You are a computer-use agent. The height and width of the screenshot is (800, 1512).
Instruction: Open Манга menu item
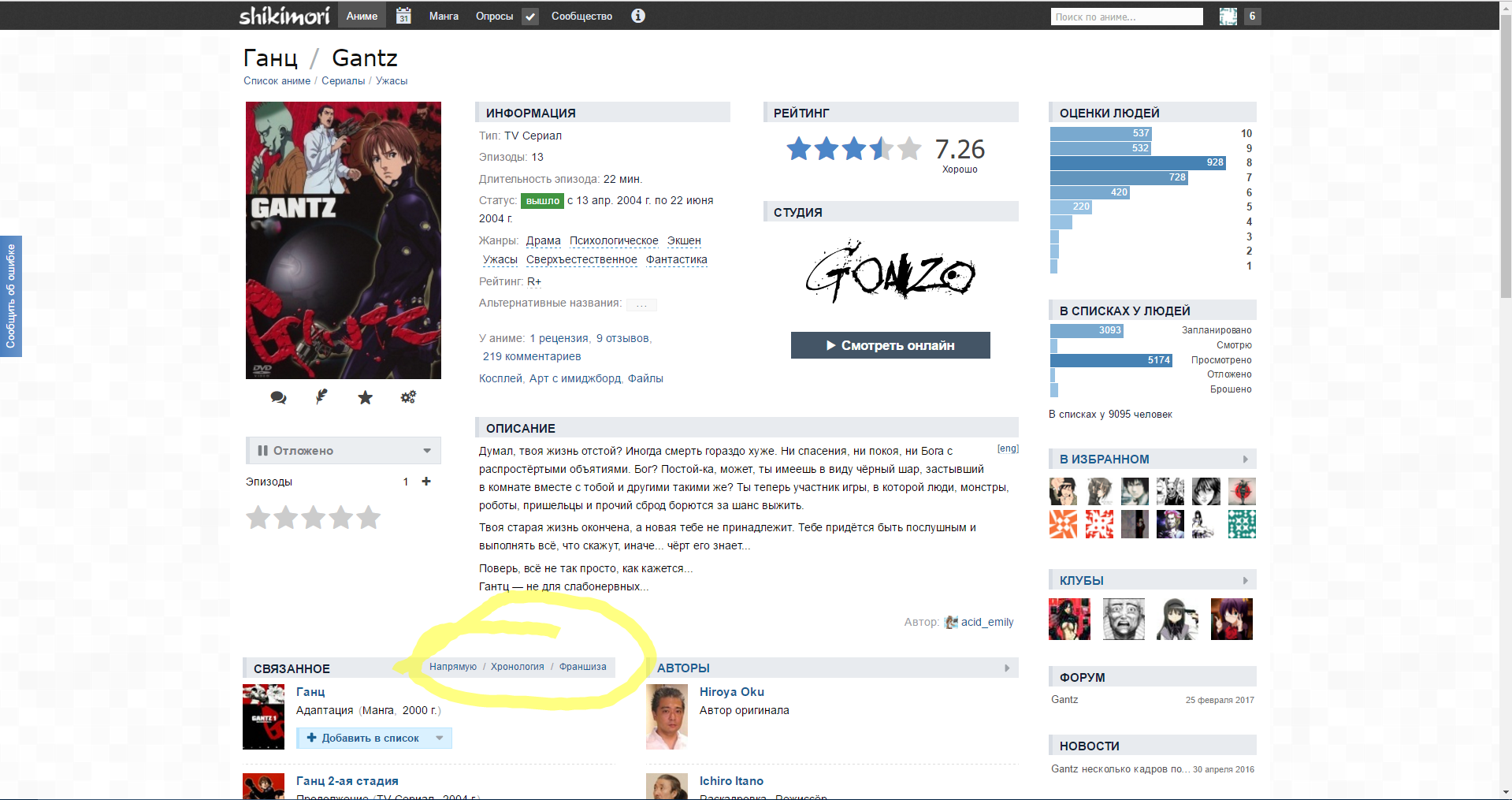coord(444,16)
